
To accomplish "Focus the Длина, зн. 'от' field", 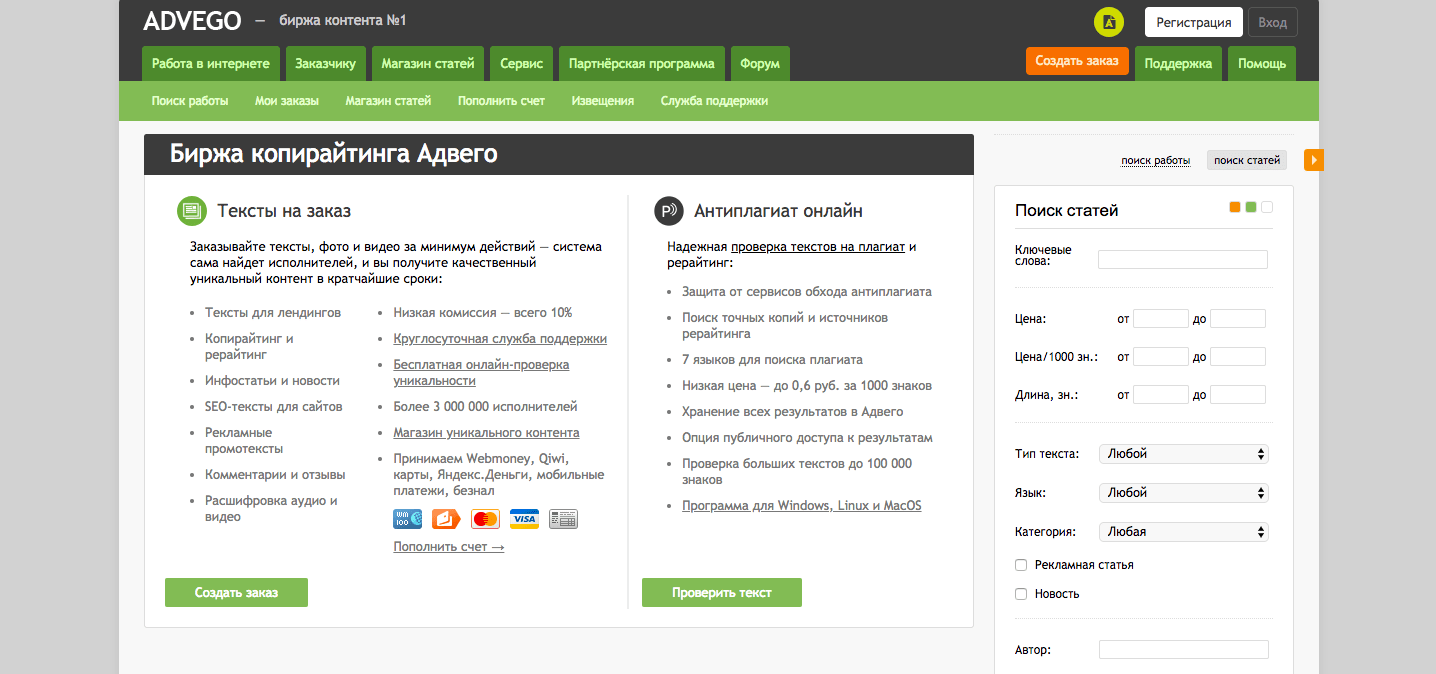I will [x=1161, y=395].
